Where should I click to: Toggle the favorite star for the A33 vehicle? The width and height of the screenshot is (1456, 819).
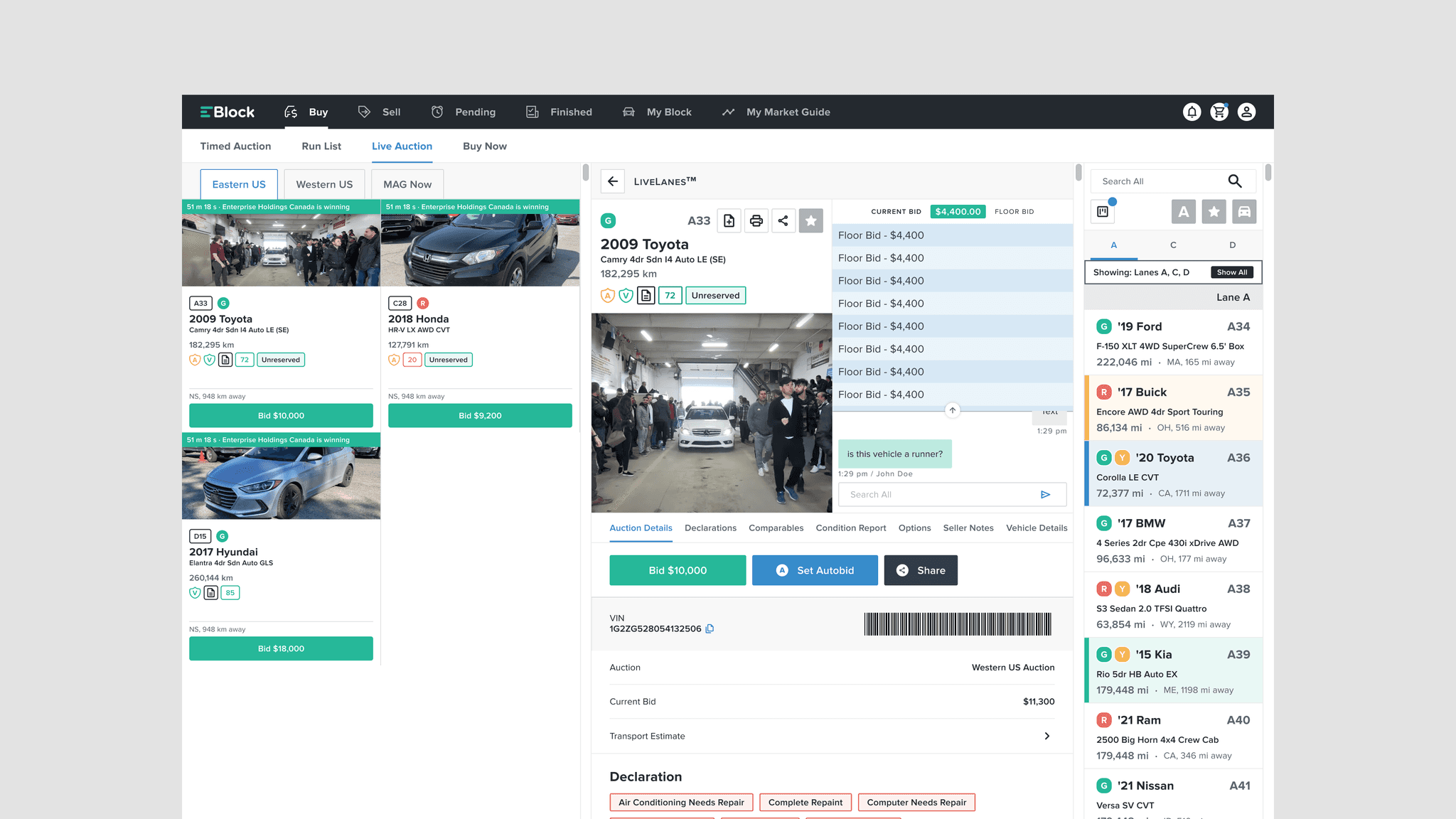pyautogui.click(x=810, y=221)
